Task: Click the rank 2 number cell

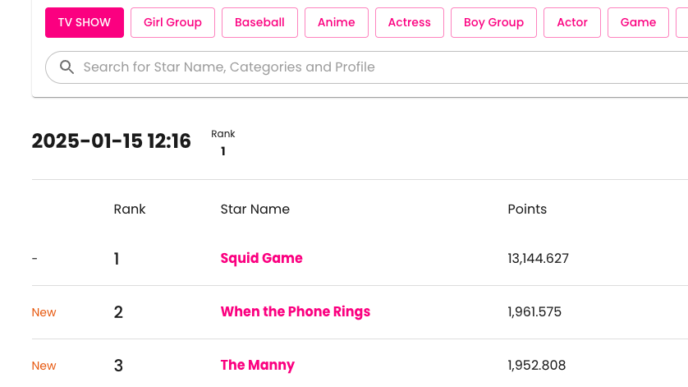Action: pos(118,312)
